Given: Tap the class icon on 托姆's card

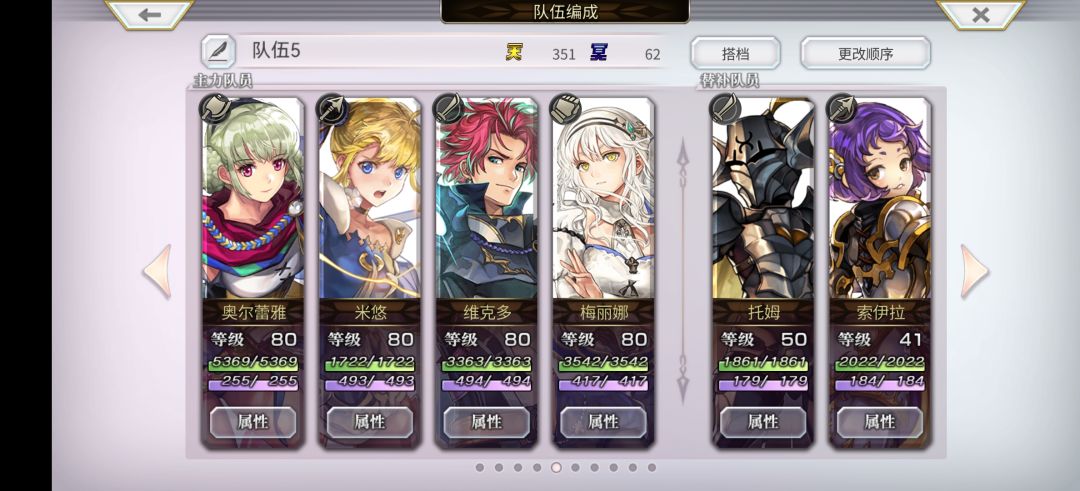Looking at the screenshot, I should point(725,109).
